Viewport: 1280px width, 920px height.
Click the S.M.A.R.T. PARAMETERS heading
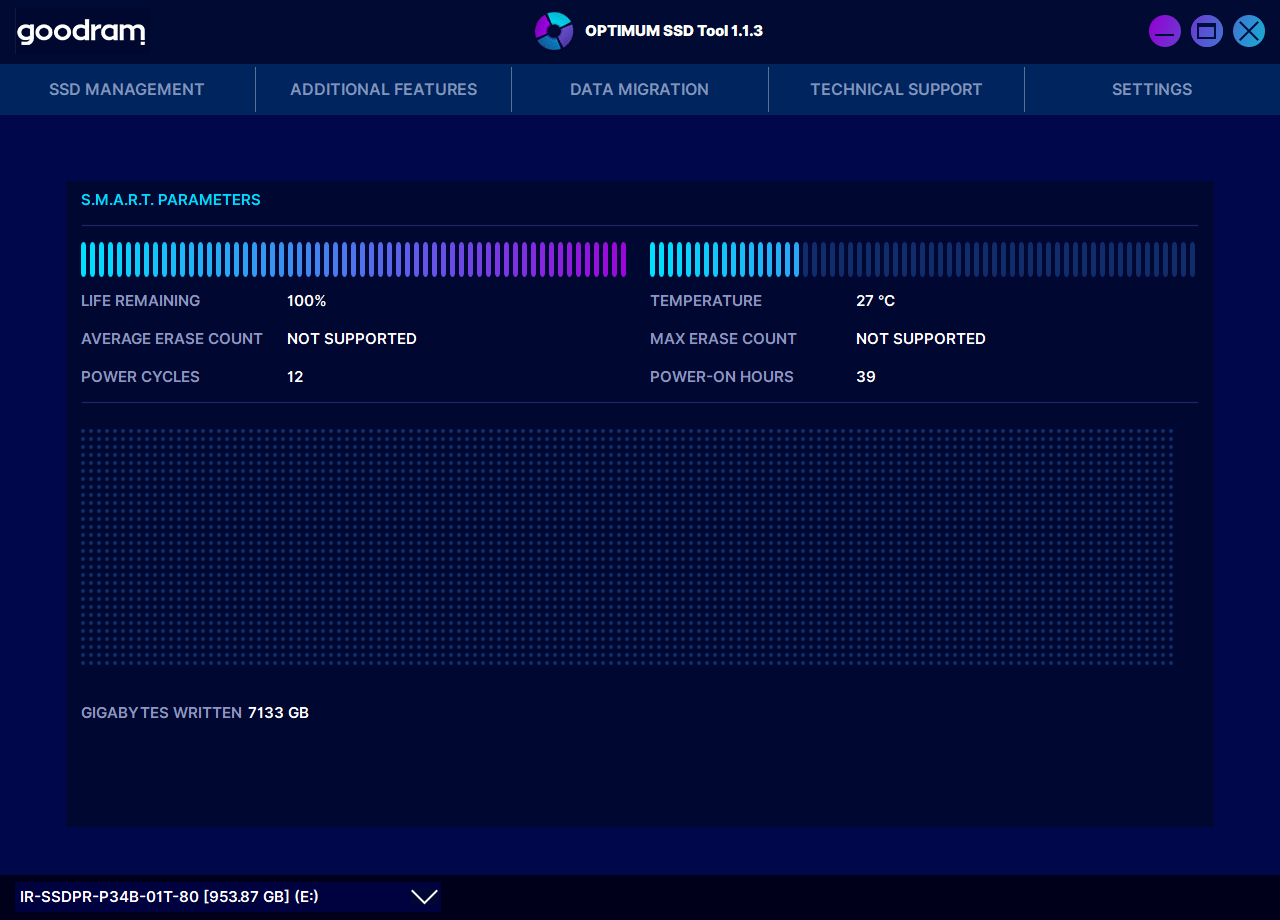coord(171,200)
